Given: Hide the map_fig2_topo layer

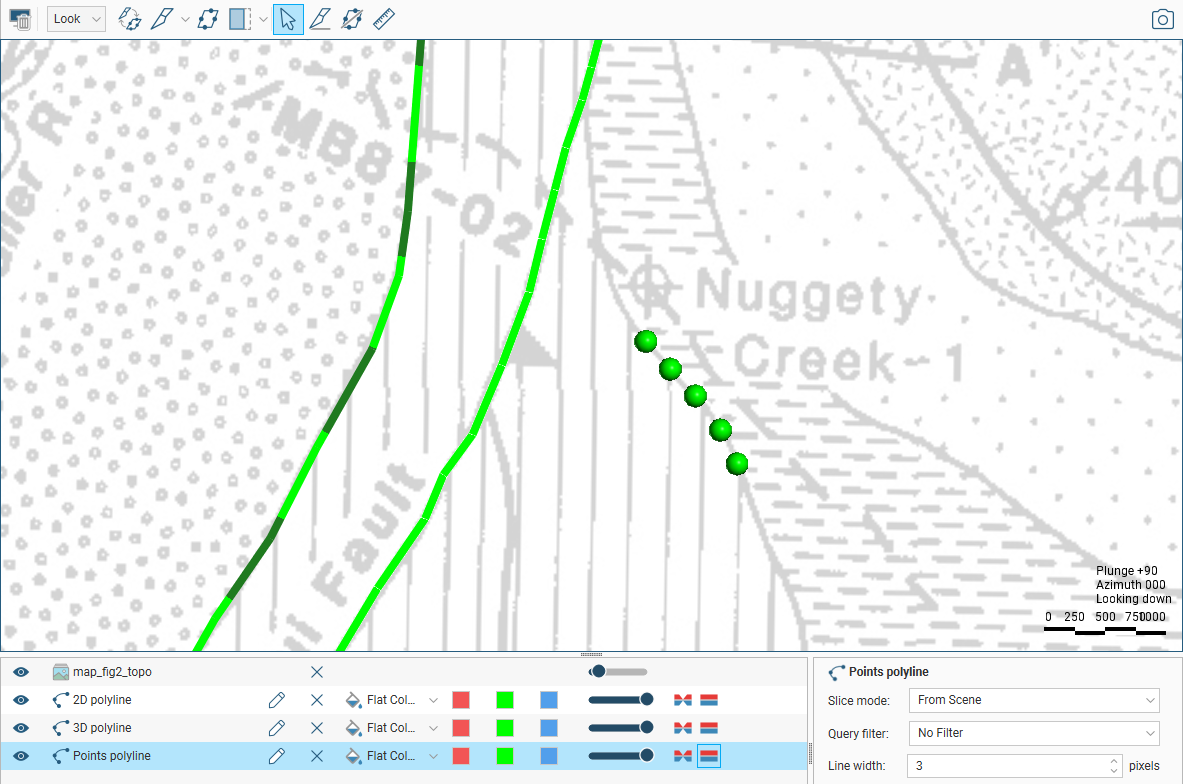Looking at the screenshot, I should pyautogui.click(x=20, y=672).
